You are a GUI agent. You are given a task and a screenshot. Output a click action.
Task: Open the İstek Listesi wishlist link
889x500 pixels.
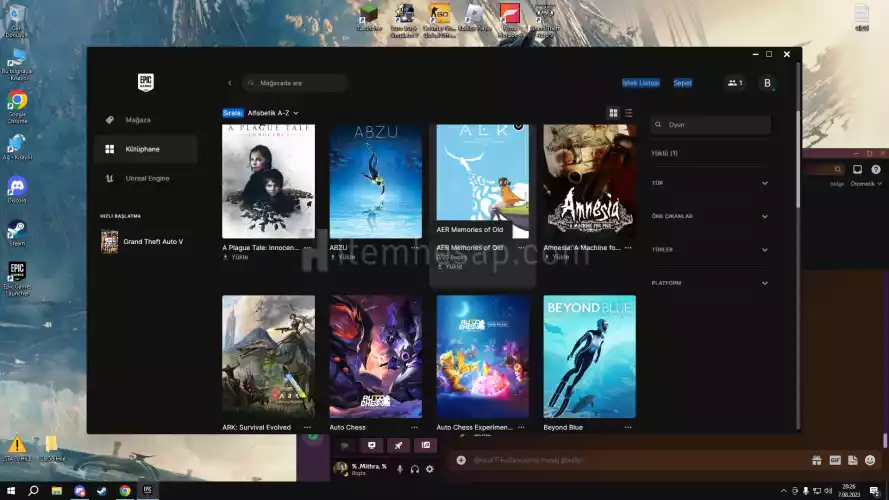click(x=641, y=83)
